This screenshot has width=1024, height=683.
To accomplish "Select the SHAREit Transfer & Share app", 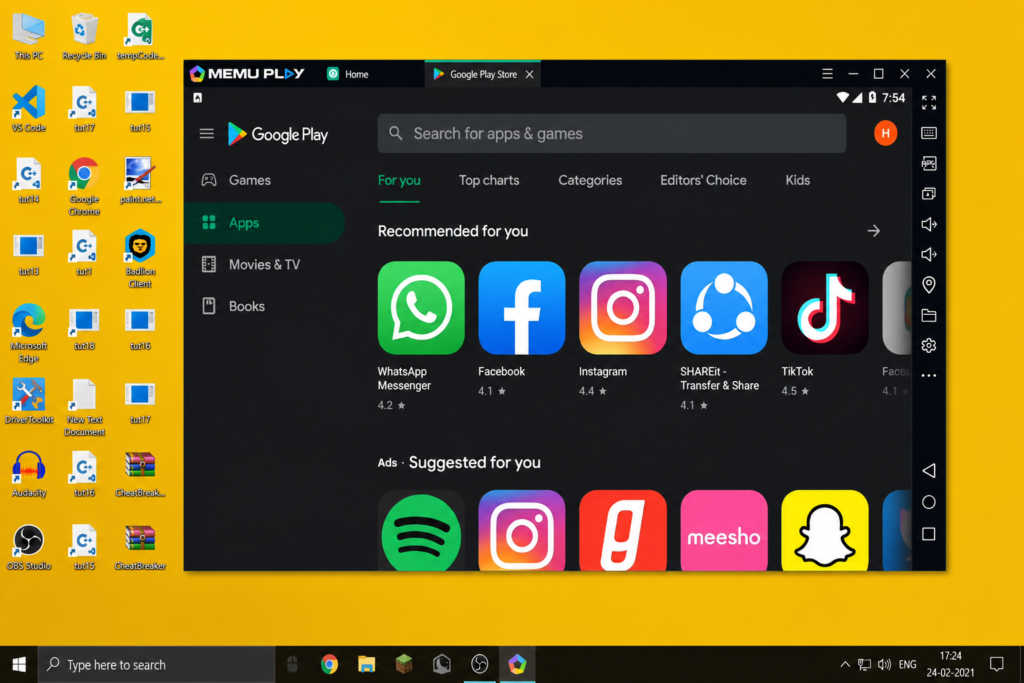I will (x=724, y=308).
